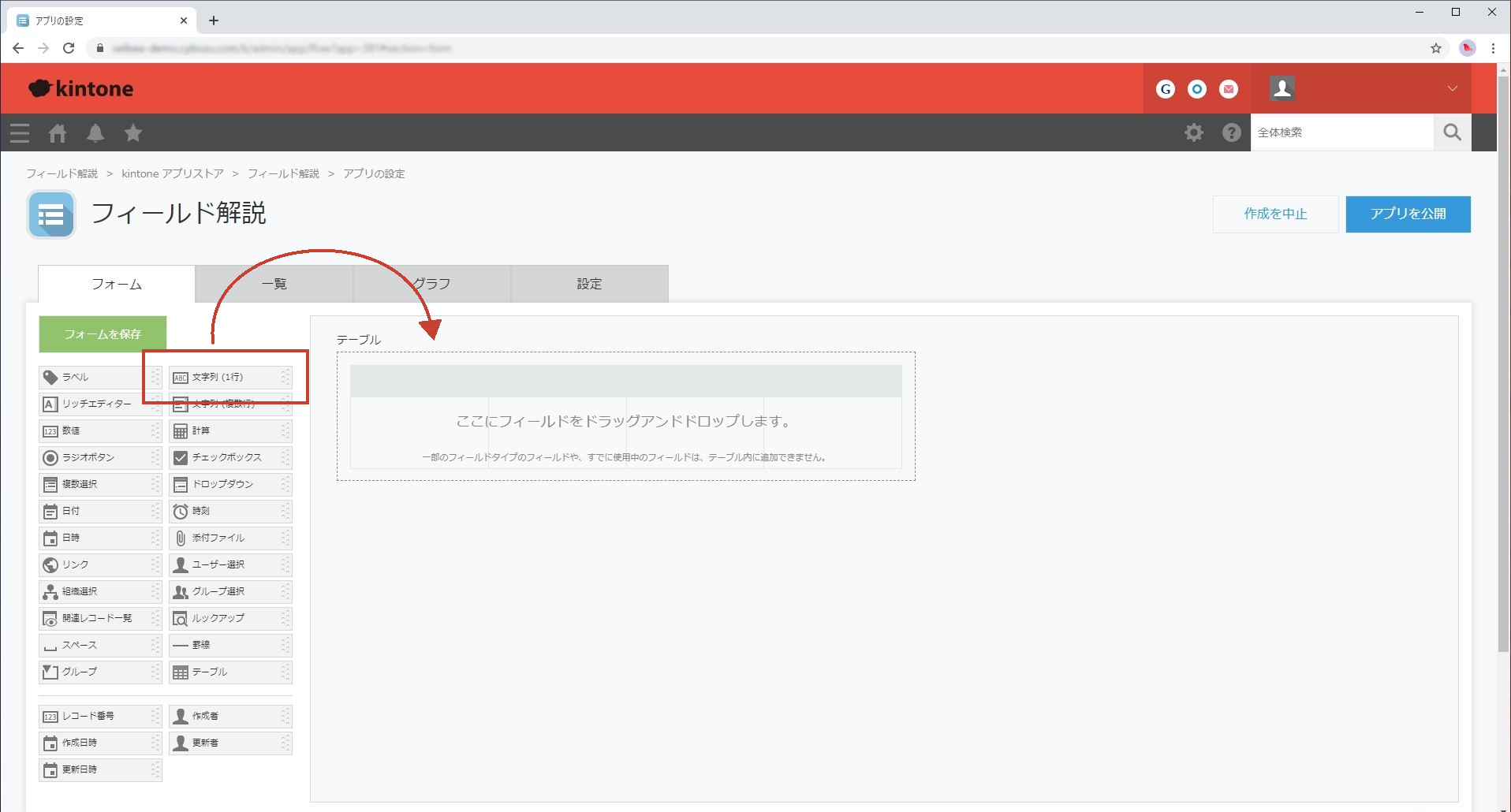Viewport: 1511px width, 812px height.
Task: Select the チェックボックス field
Action: pos(230,457)
